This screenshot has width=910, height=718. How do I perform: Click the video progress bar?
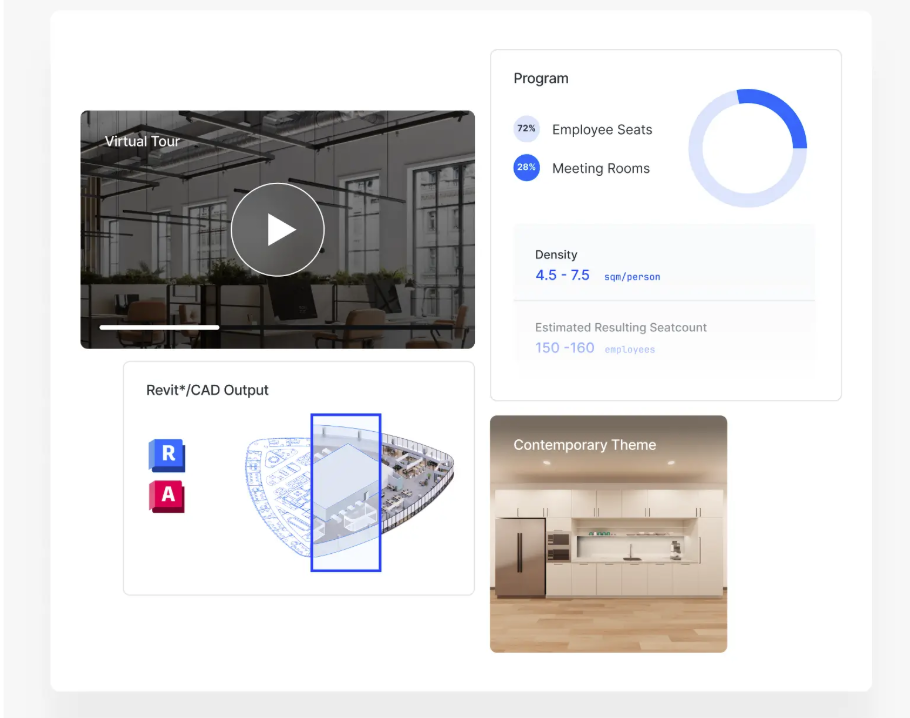[x=158, y=327]
